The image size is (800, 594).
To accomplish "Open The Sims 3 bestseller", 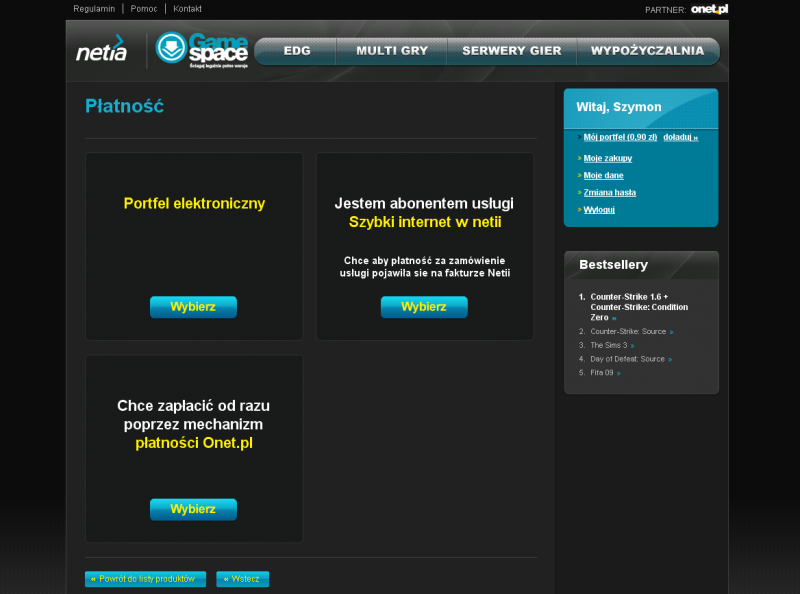I will pos(608,345).
